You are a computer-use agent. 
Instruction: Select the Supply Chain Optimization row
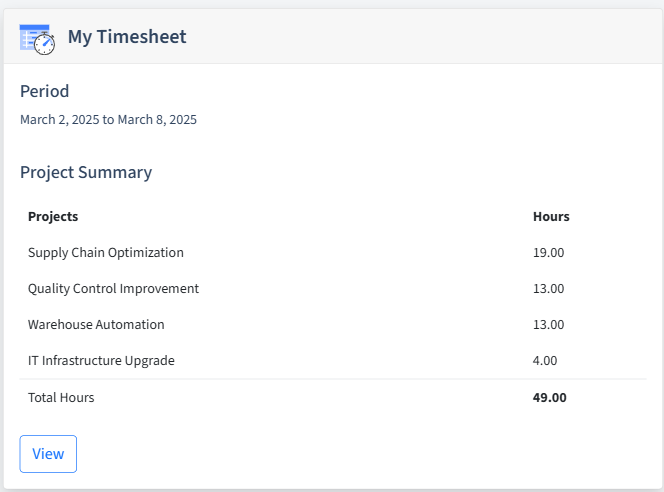point(333,252)
